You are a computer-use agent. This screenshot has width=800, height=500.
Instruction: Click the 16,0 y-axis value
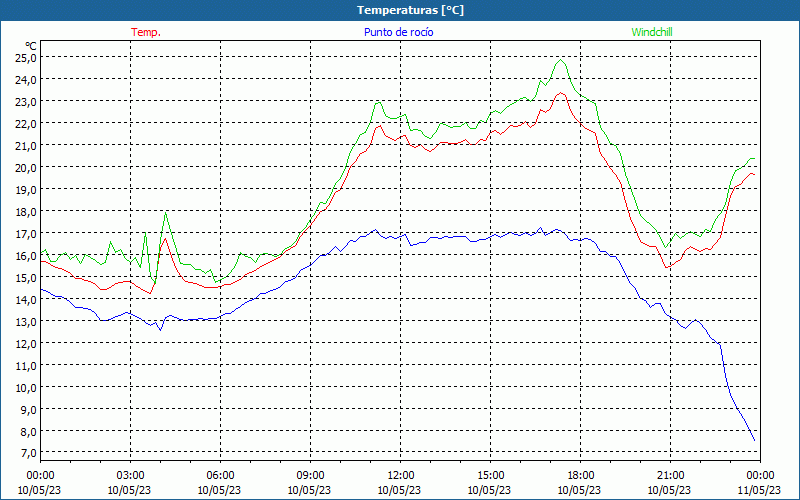pyautogui.click(x=26, y=256)
